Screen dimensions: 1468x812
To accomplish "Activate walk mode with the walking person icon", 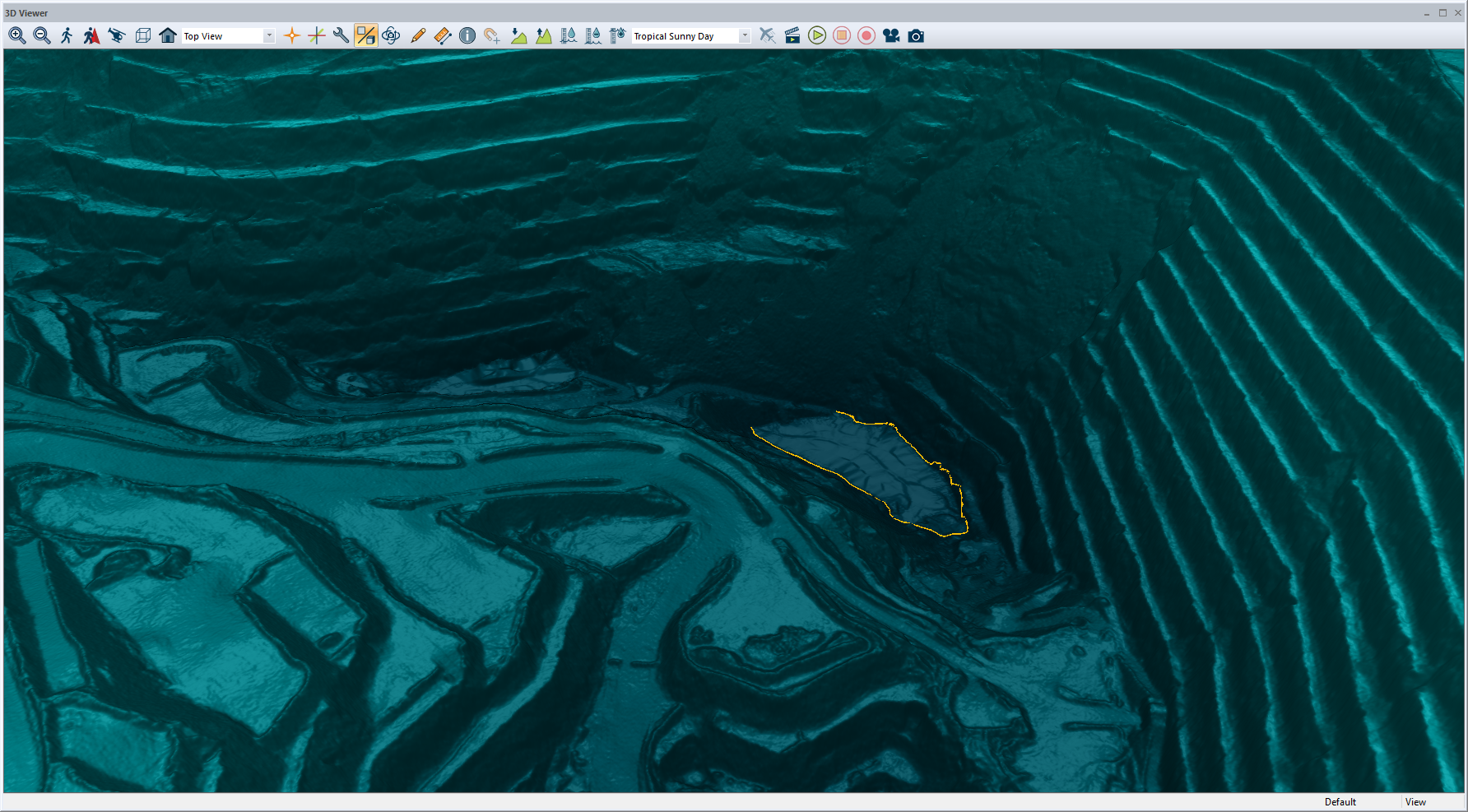I will [x=67, y=35].
